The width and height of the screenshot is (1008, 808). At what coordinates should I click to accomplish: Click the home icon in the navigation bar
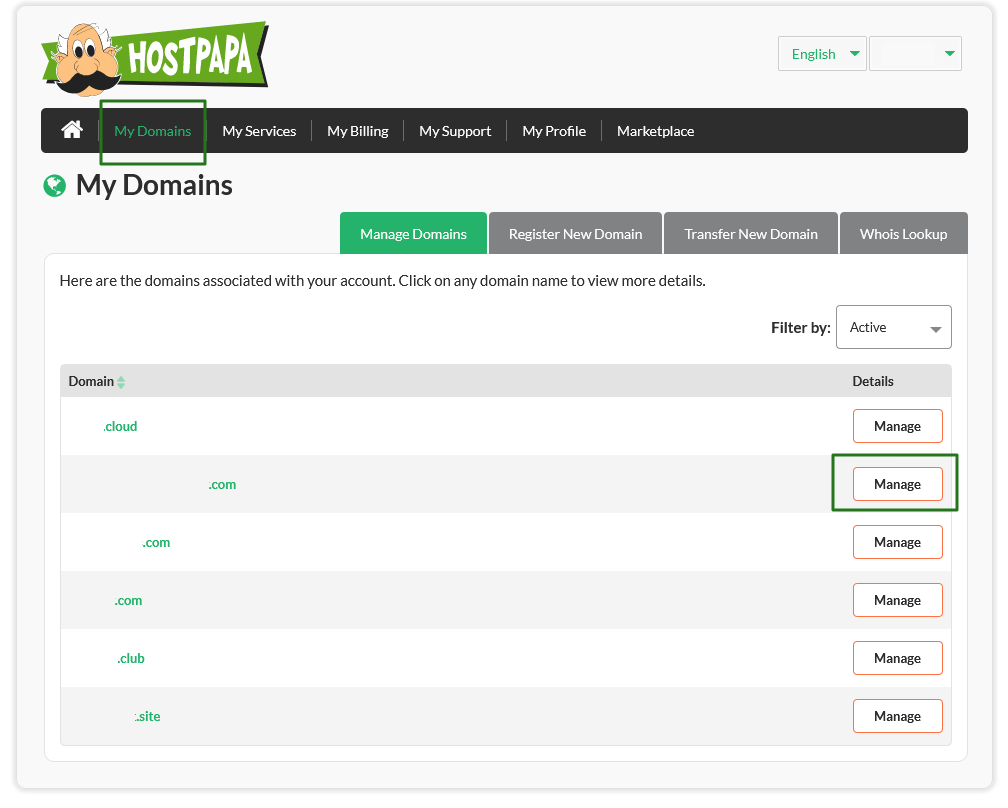[x=70, y=130]
